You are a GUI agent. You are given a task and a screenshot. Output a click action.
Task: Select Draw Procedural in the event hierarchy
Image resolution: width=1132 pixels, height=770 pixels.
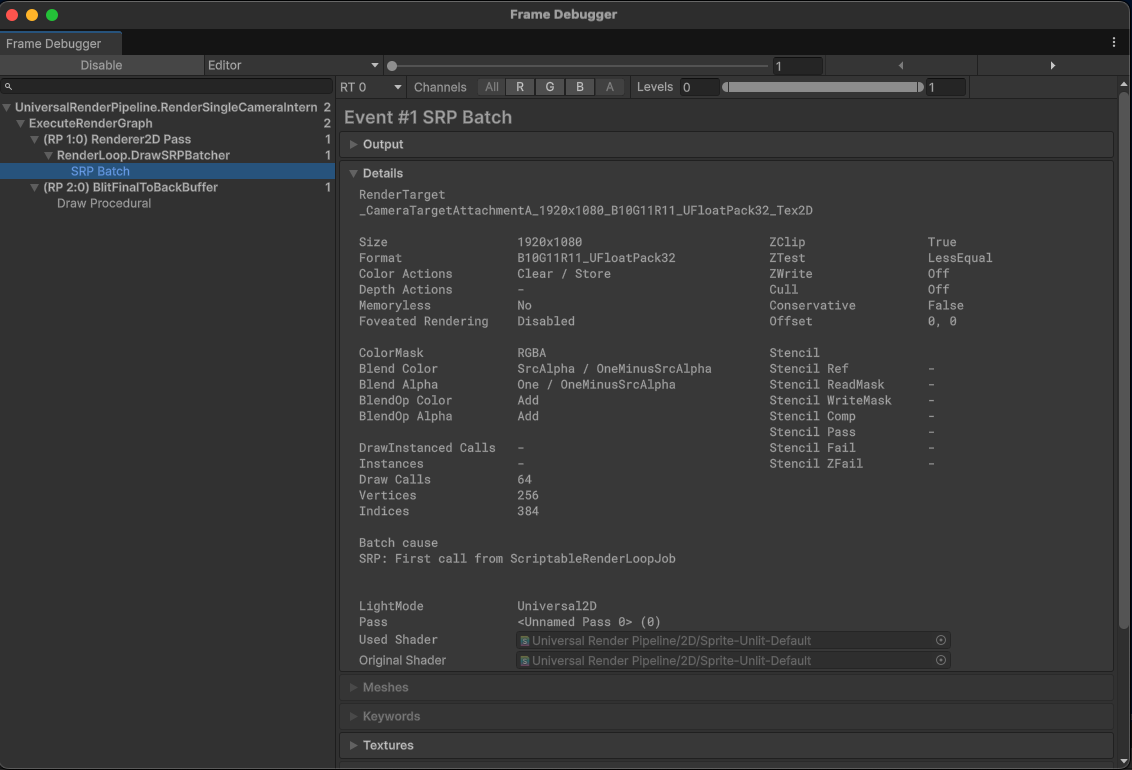(104, 203)
